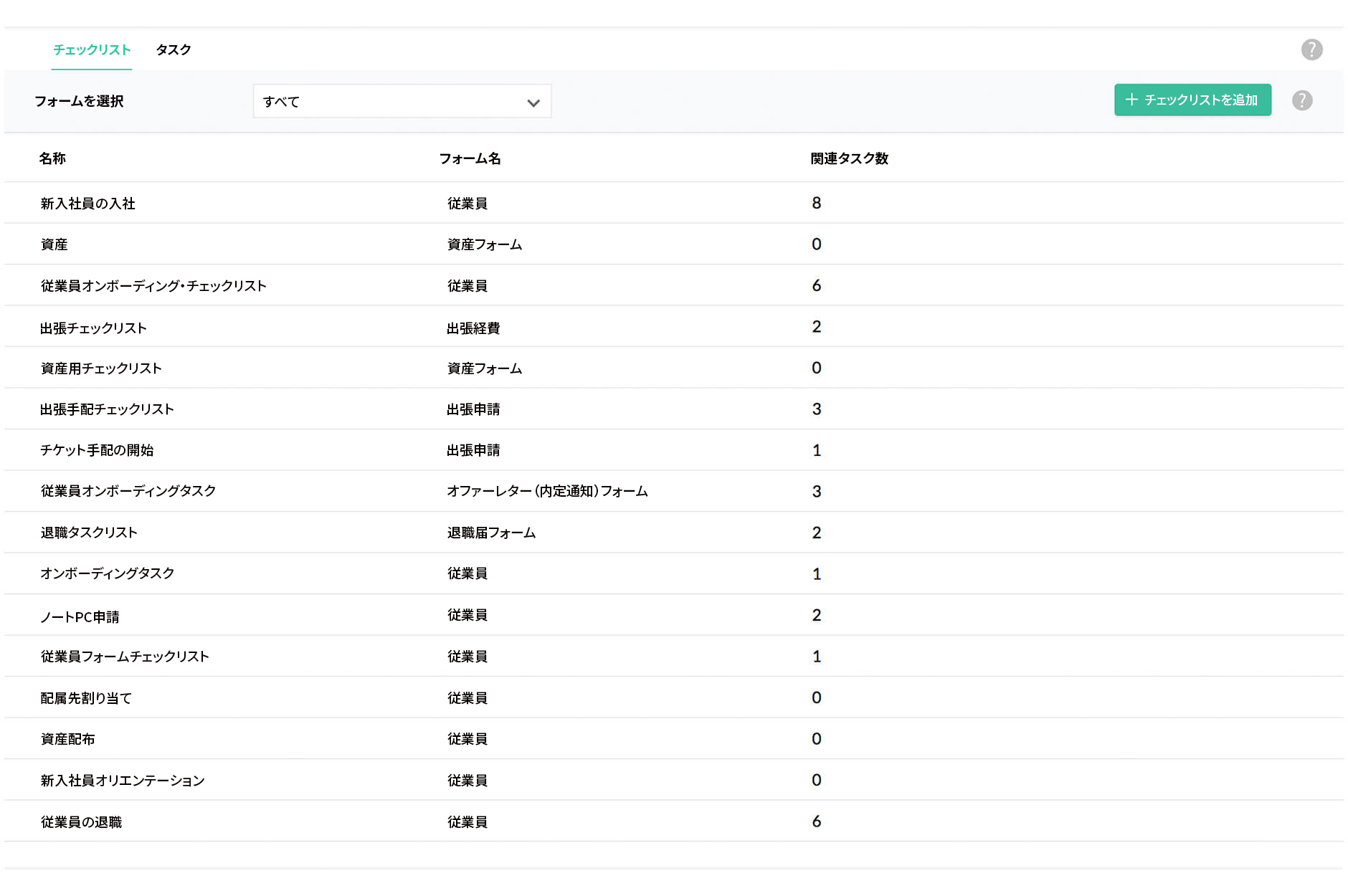
Task: Open the フォームを選択 dropdown chevron
Action: click(x=533, y=102)
